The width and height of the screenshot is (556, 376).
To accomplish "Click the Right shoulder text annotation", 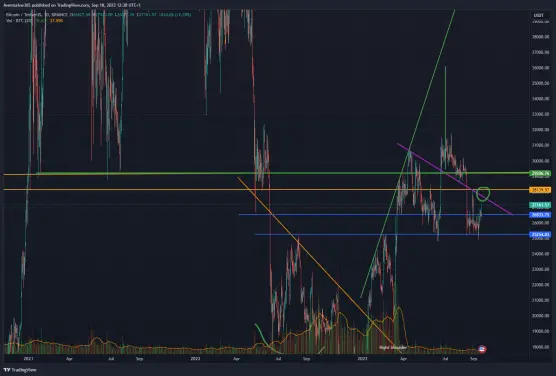I will coord(393,348).
